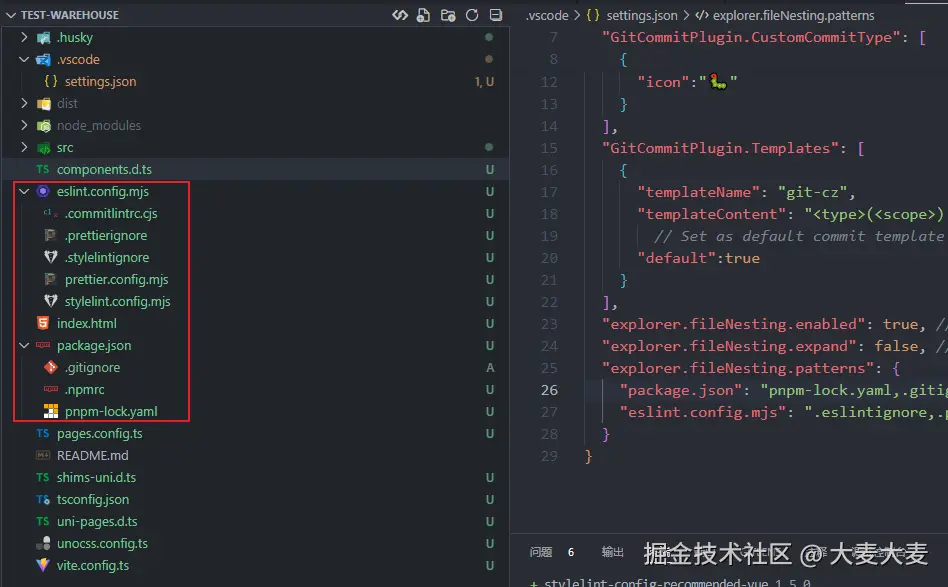Image resolution: width=948 pixels, height=587 pixels.
Task: Open pnpm-lock.yaml file
Action: click(x=111, y=412)
